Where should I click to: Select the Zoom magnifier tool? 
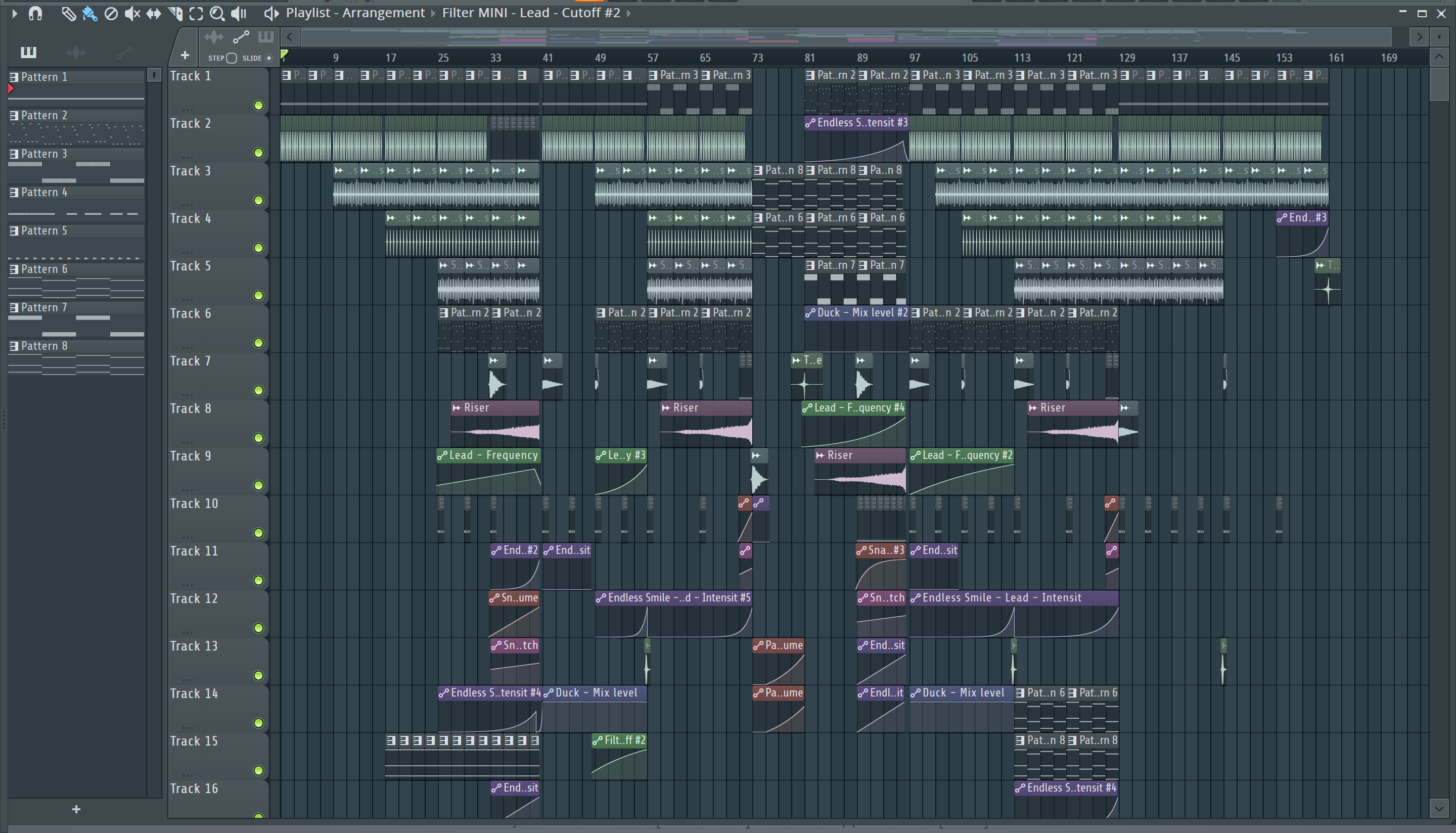pos(217,13)
